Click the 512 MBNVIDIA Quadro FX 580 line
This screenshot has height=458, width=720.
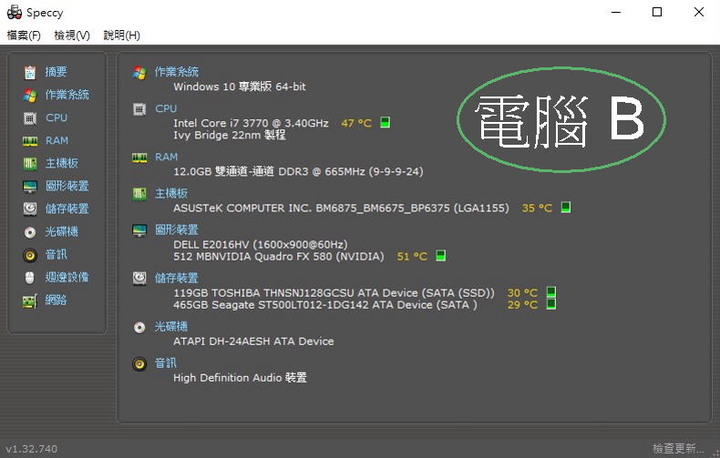coord(279,256)
